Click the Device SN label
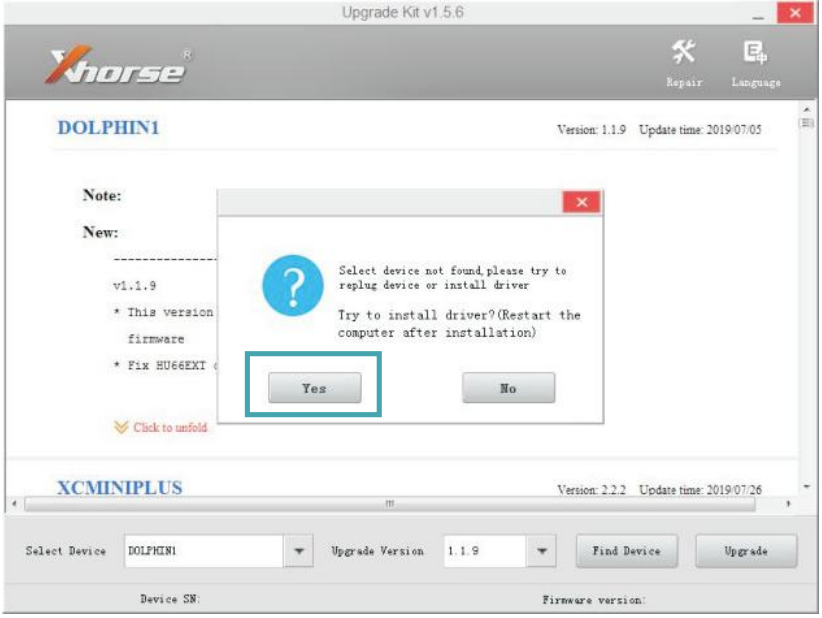 (170, 599)
